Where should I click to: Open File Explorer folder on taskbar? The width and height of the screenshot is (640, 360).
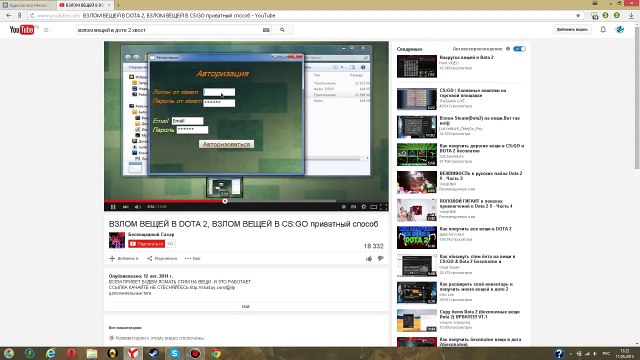click(x=92, y=353)
